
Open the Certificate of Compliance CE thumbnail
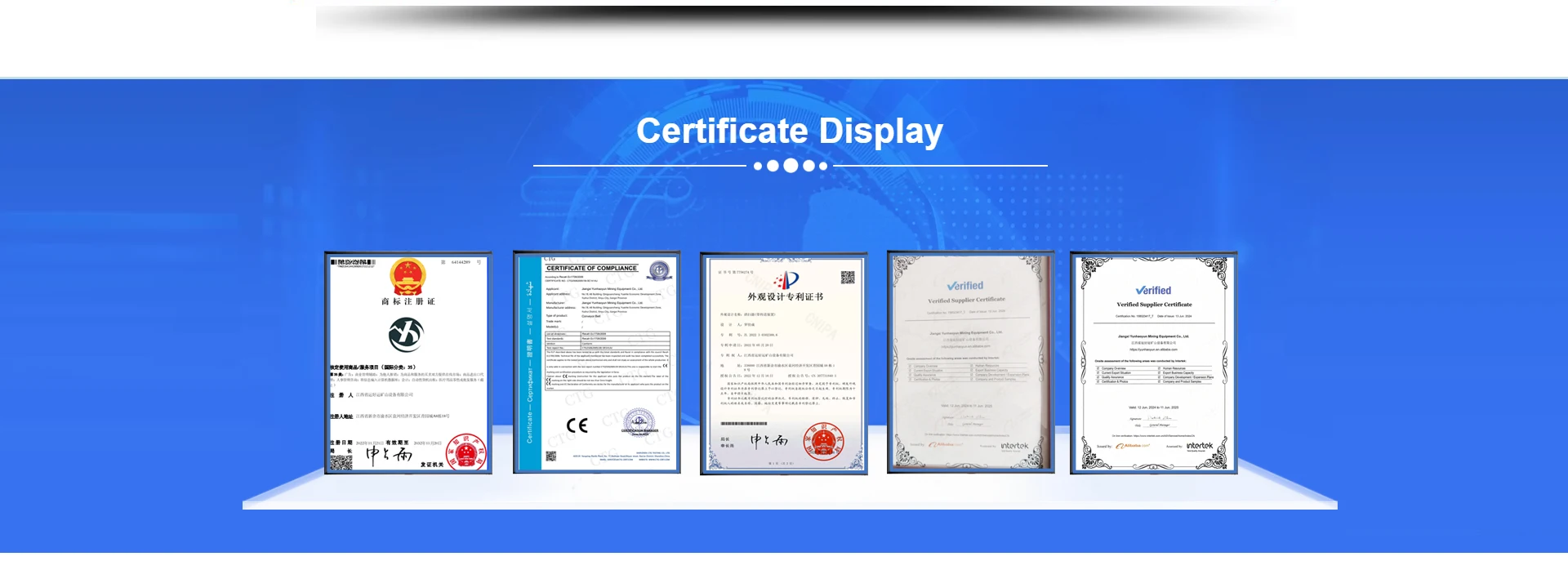click(x=596, y=362)
